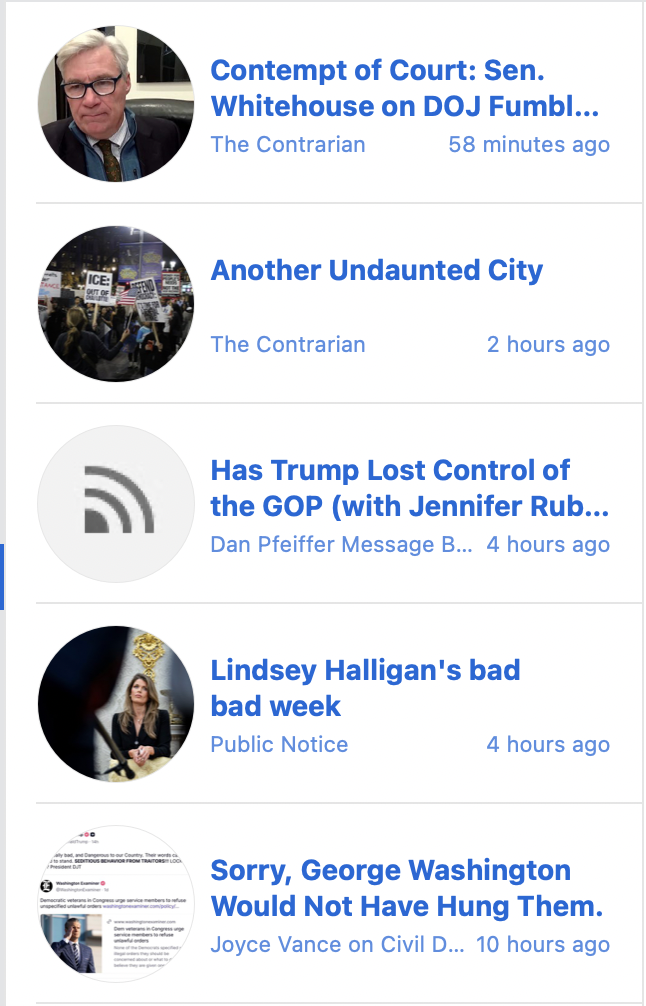Open 'Sorry, George Washington Would Not Have Hung Them'
This screenshot has height=1006, width=646.
tap(406, 888)
